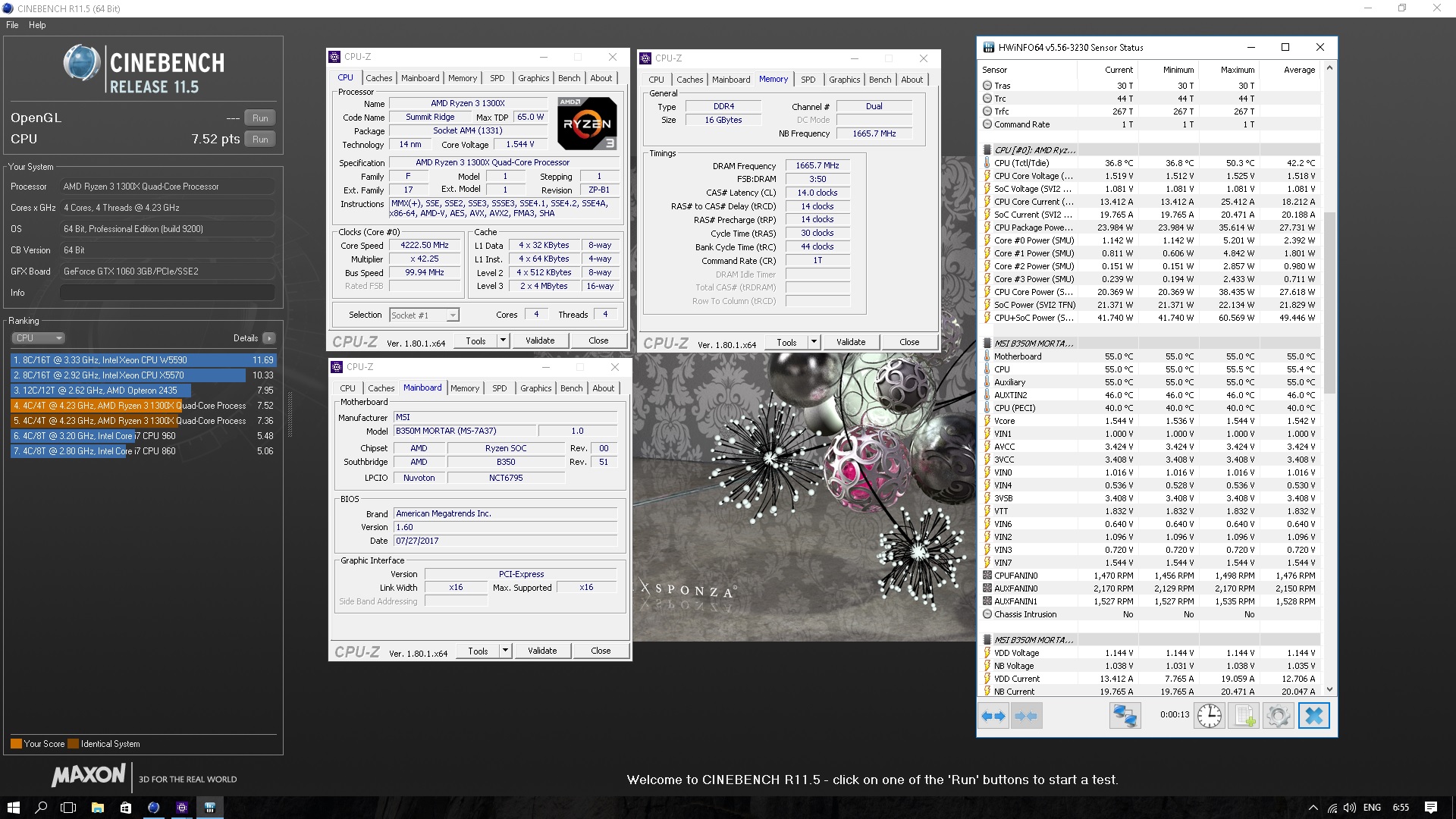Screen dimensions: 1456x819
Task: Open File Explorer from taskbar
Action: tap(97, 808)
